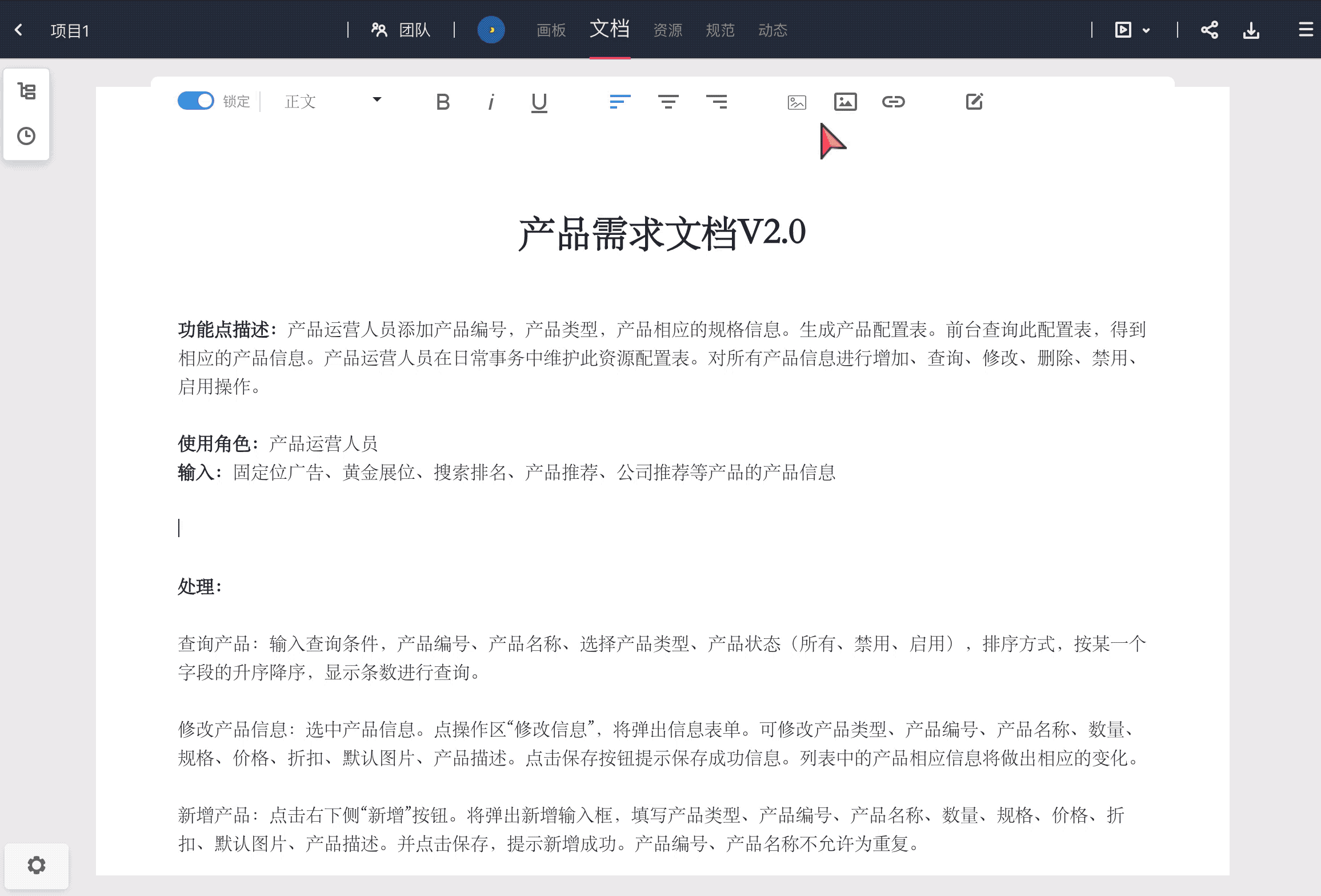Toggle the 锁定 lock switch
1321x896 pixels.
pos(195,101)
